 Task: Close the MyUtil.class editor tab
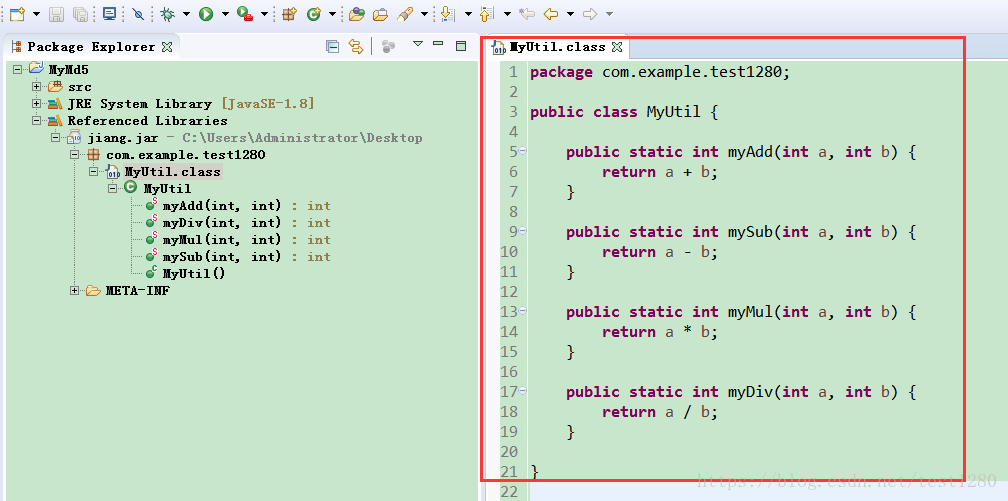pos(616,47)
